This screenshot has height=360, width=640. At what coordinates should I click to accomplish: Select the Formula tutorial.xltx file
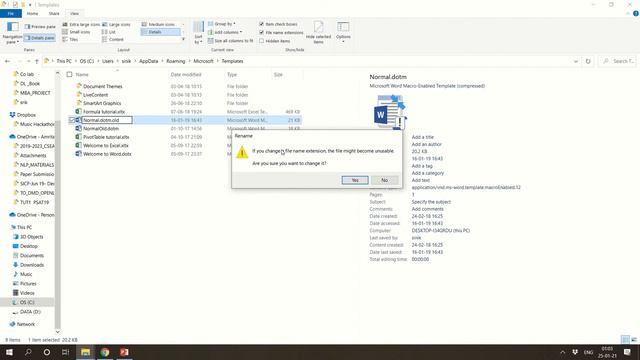pyautogui.click(x=104, y=112)
